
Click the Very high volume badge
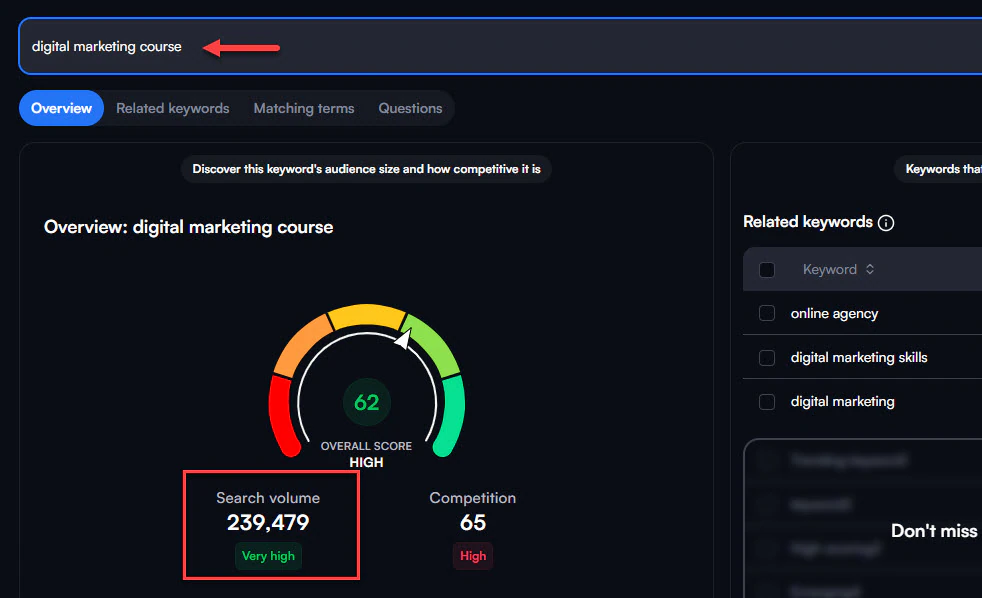(x=268, y=556)
